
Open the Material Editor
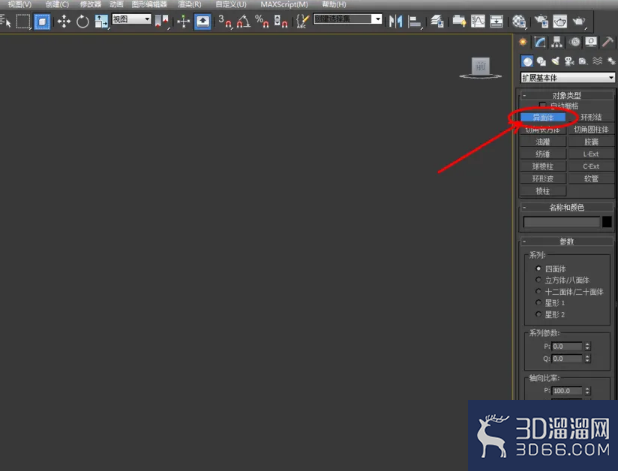[519, 21]
